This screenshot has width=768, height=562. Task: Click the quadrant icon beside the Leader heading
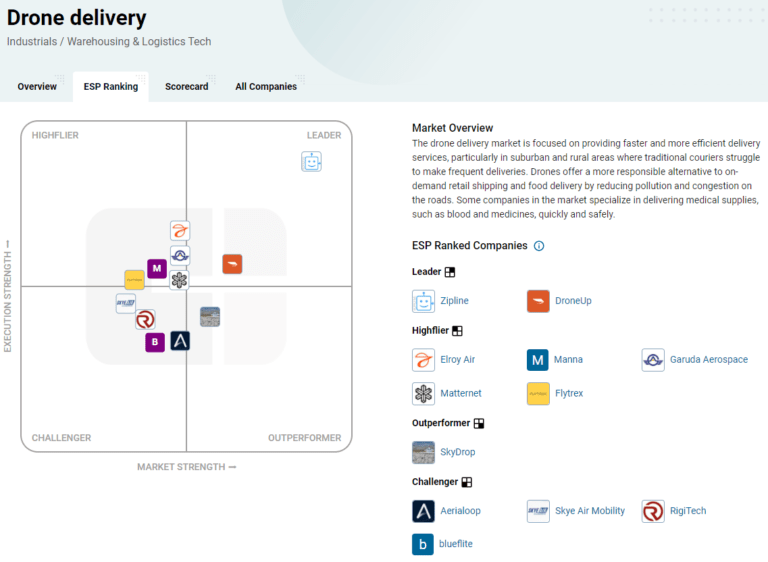450,272
